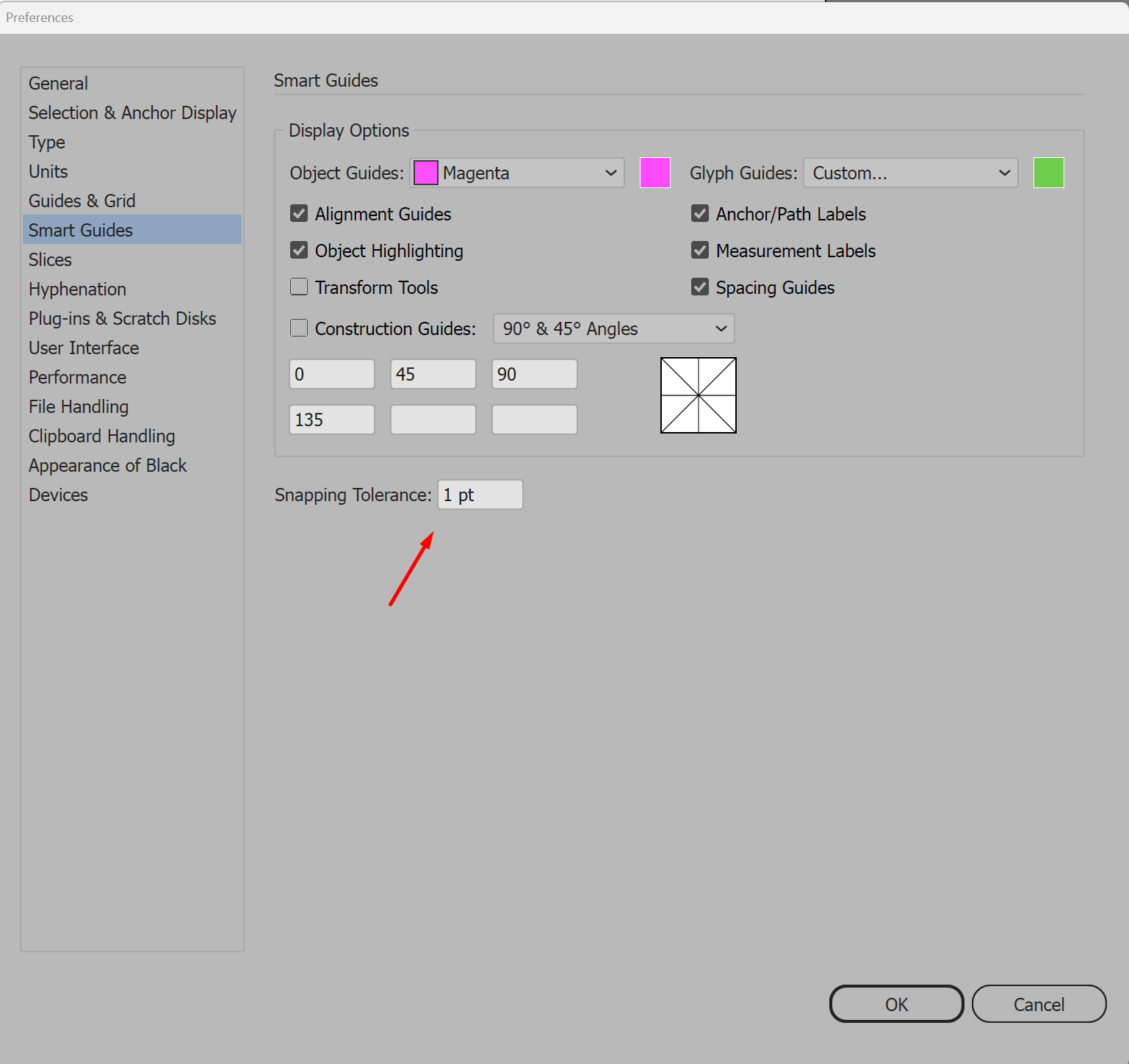Image resolution: width=1129 pixels, height=1064 pixels.
Task: Click the angle field containing 90
Action: (x=535, y=374)
